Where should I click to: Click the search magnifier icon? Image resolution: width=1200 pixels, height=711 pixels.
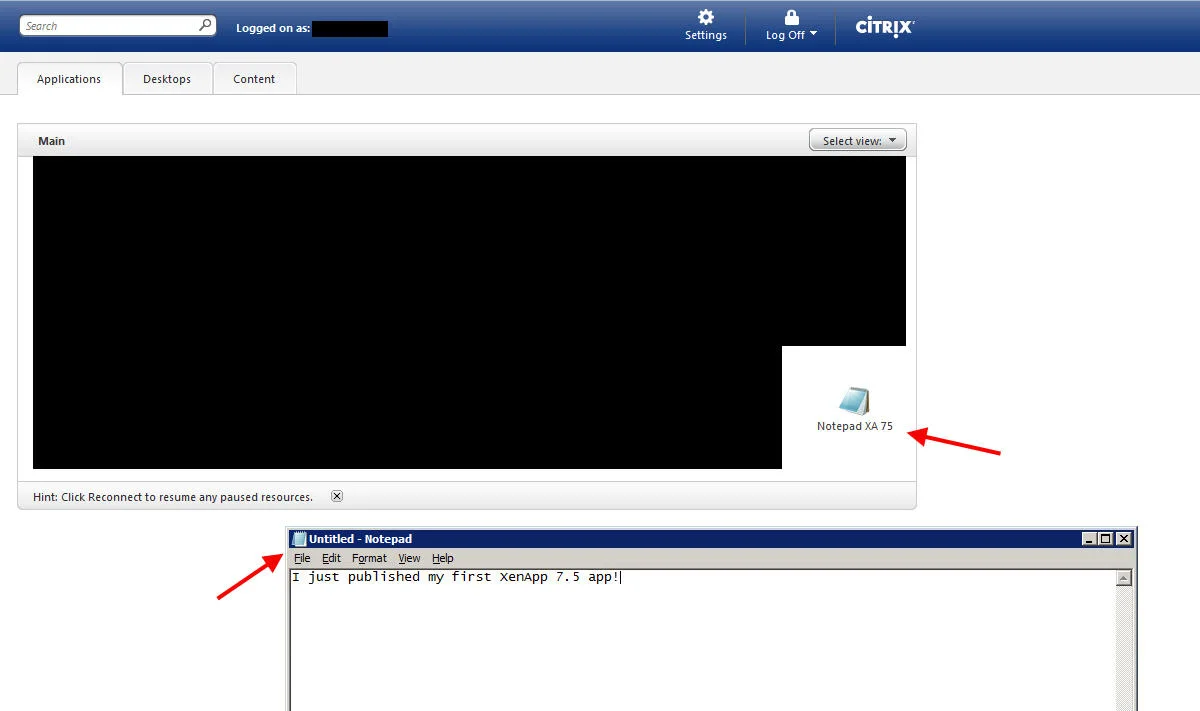205,25
